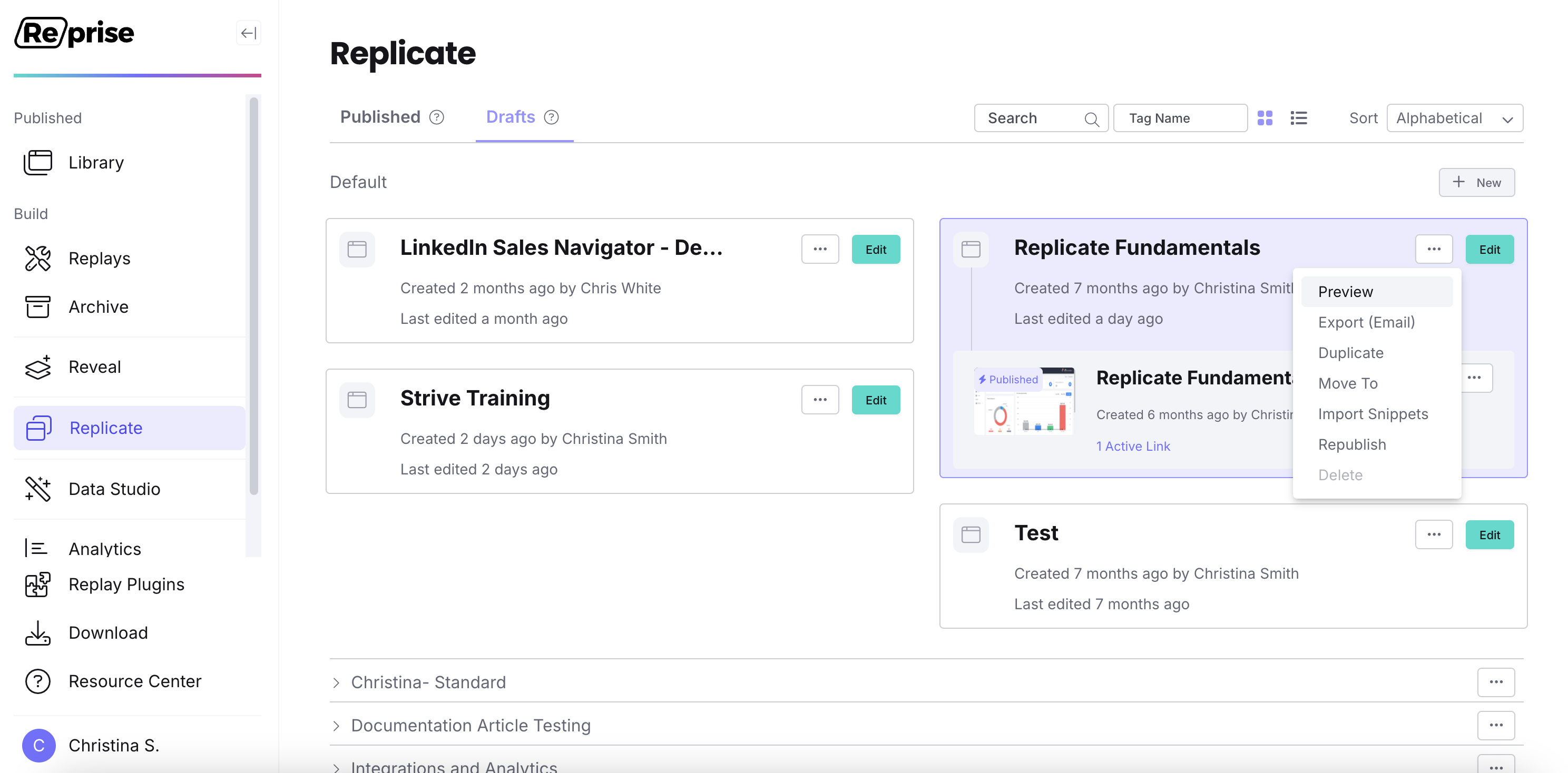Click help icon next to Published tab
Viewport: 1568px width, 773px height.
coord(436,117)
